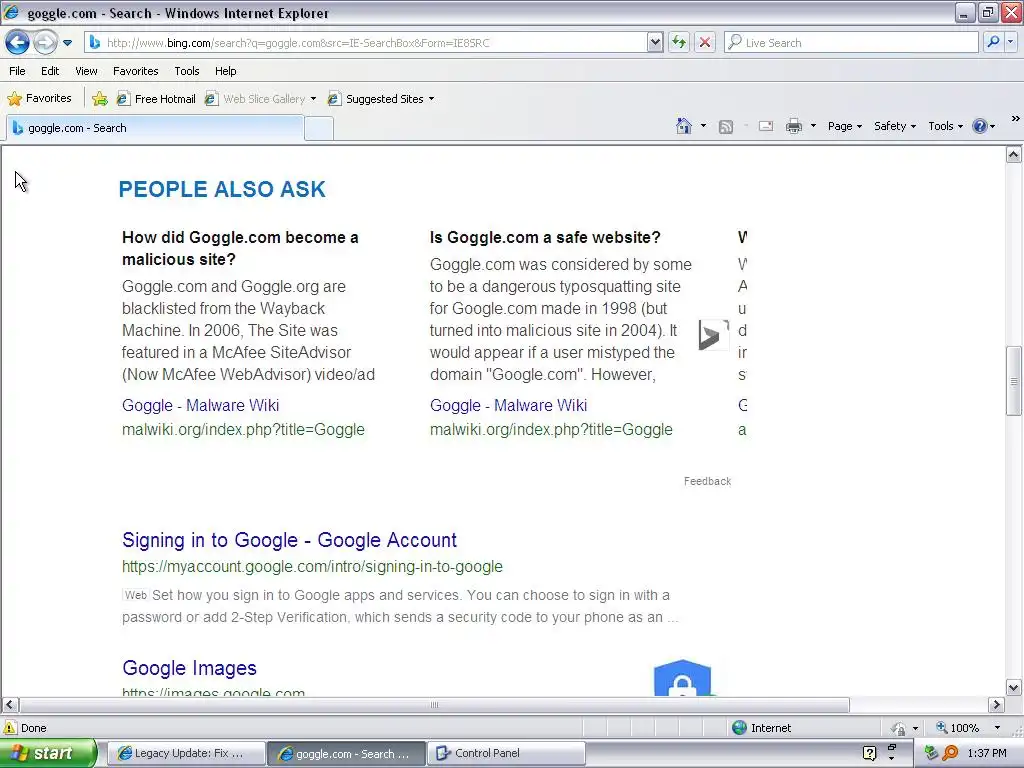
Task: Open the Free Hotmail favorite link
Action: pos(156,99)
